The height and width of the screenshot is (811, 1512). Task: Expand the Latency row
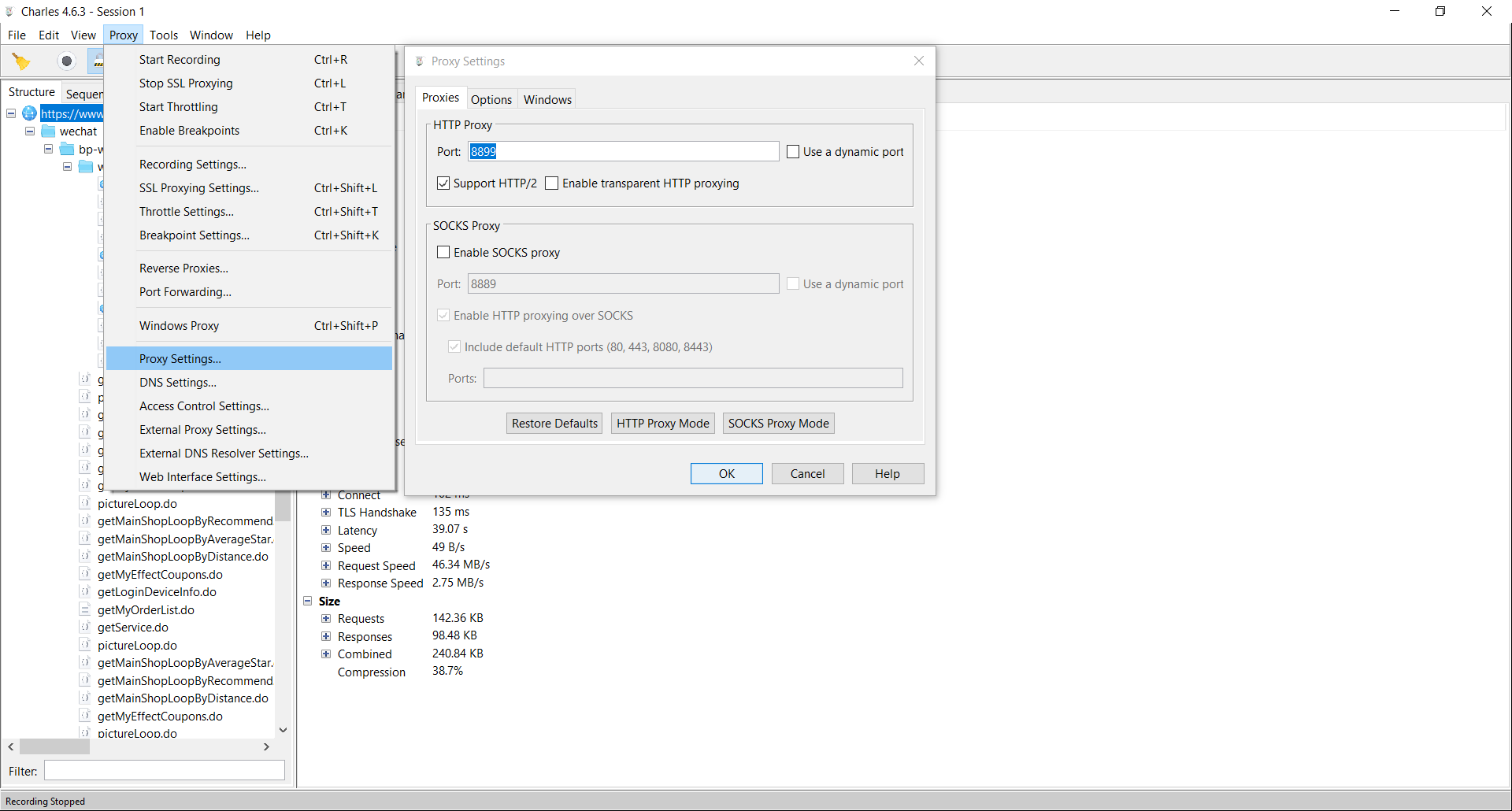pos(326,530)
